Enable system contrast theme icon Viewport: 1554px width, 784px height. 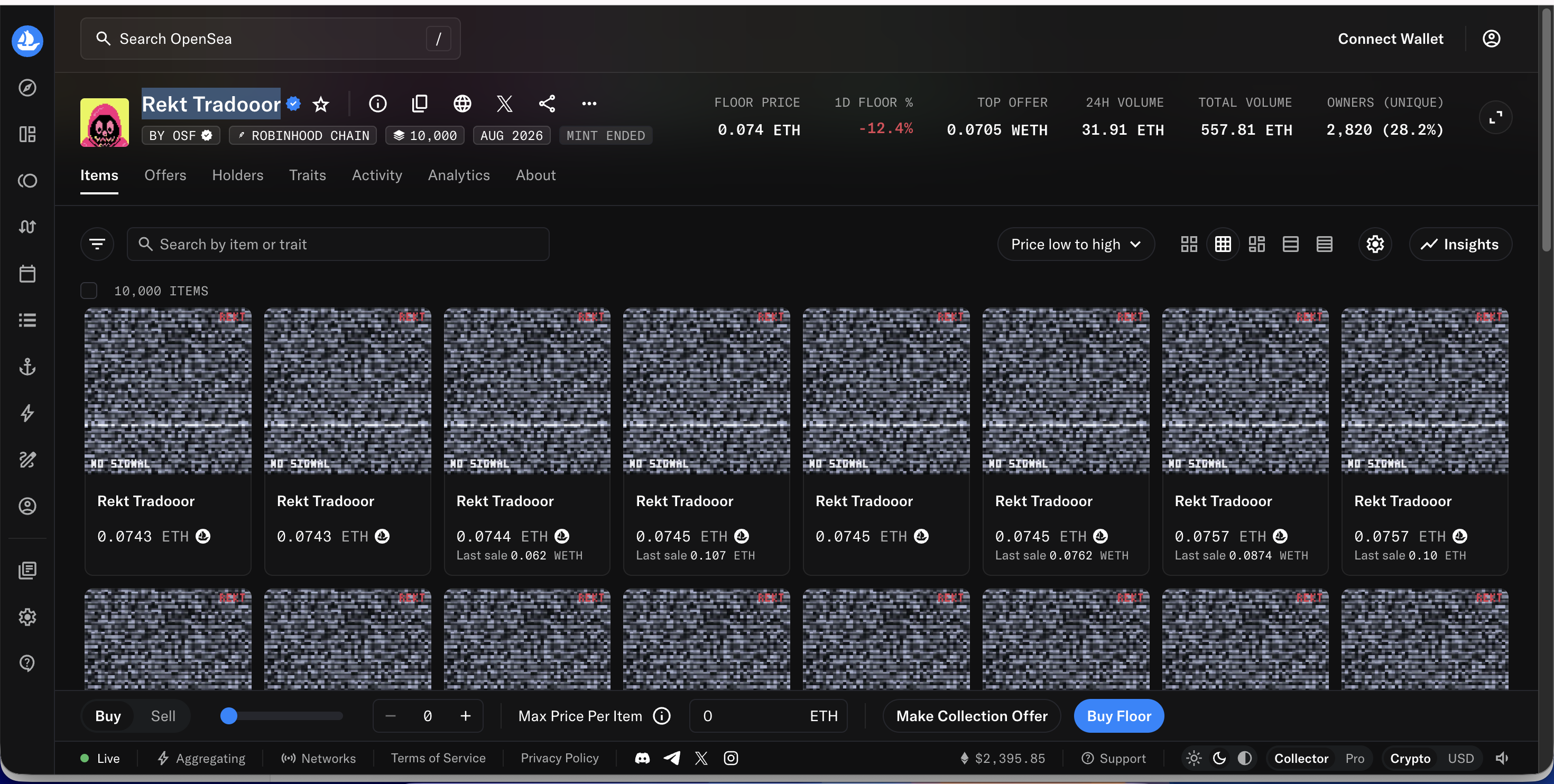[x=1245, y=758]
